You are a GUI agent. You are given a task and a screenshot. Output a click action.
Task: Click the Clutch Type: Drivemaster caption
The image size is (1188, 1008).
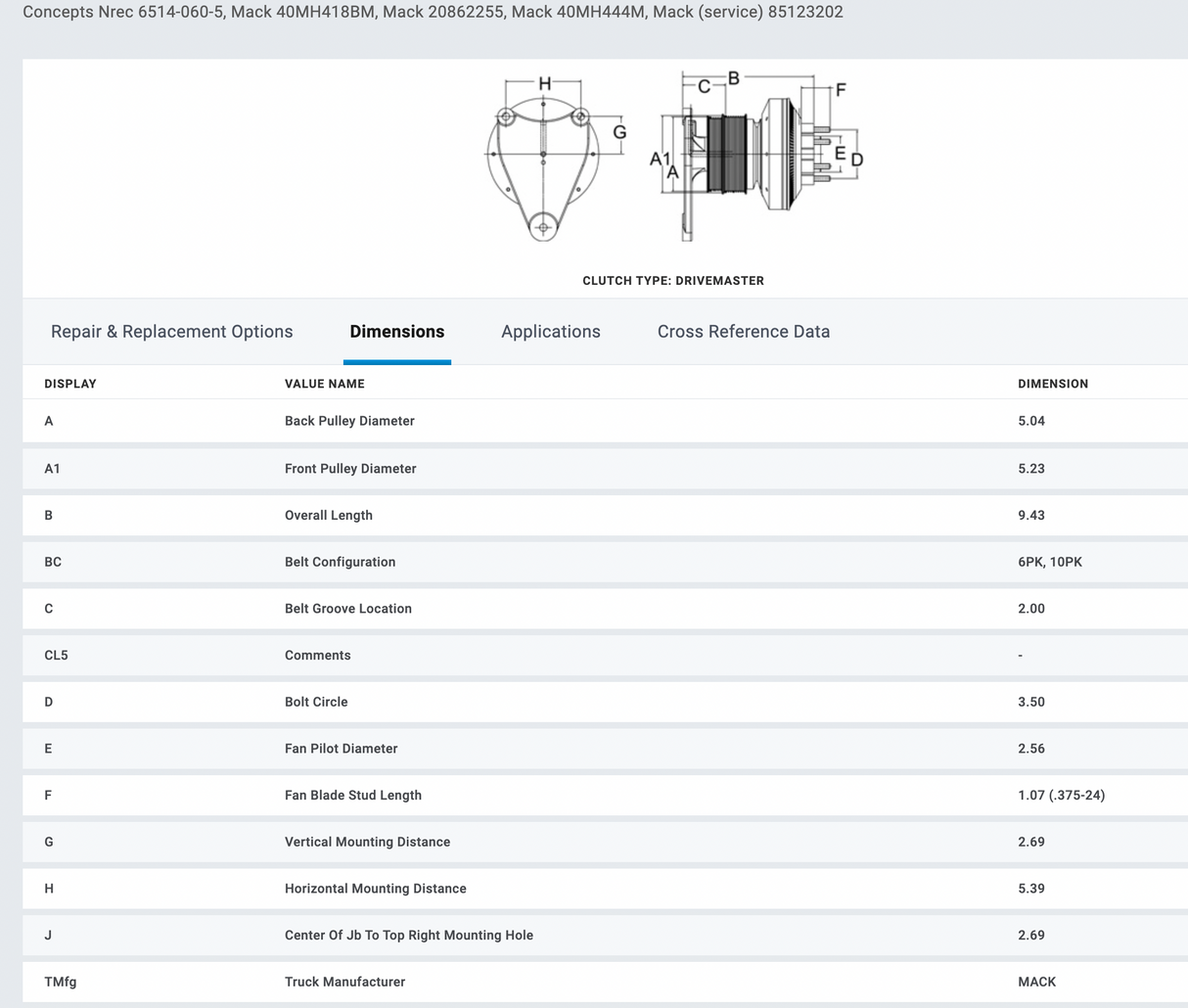pyautogui.click(x=672, y=281)
